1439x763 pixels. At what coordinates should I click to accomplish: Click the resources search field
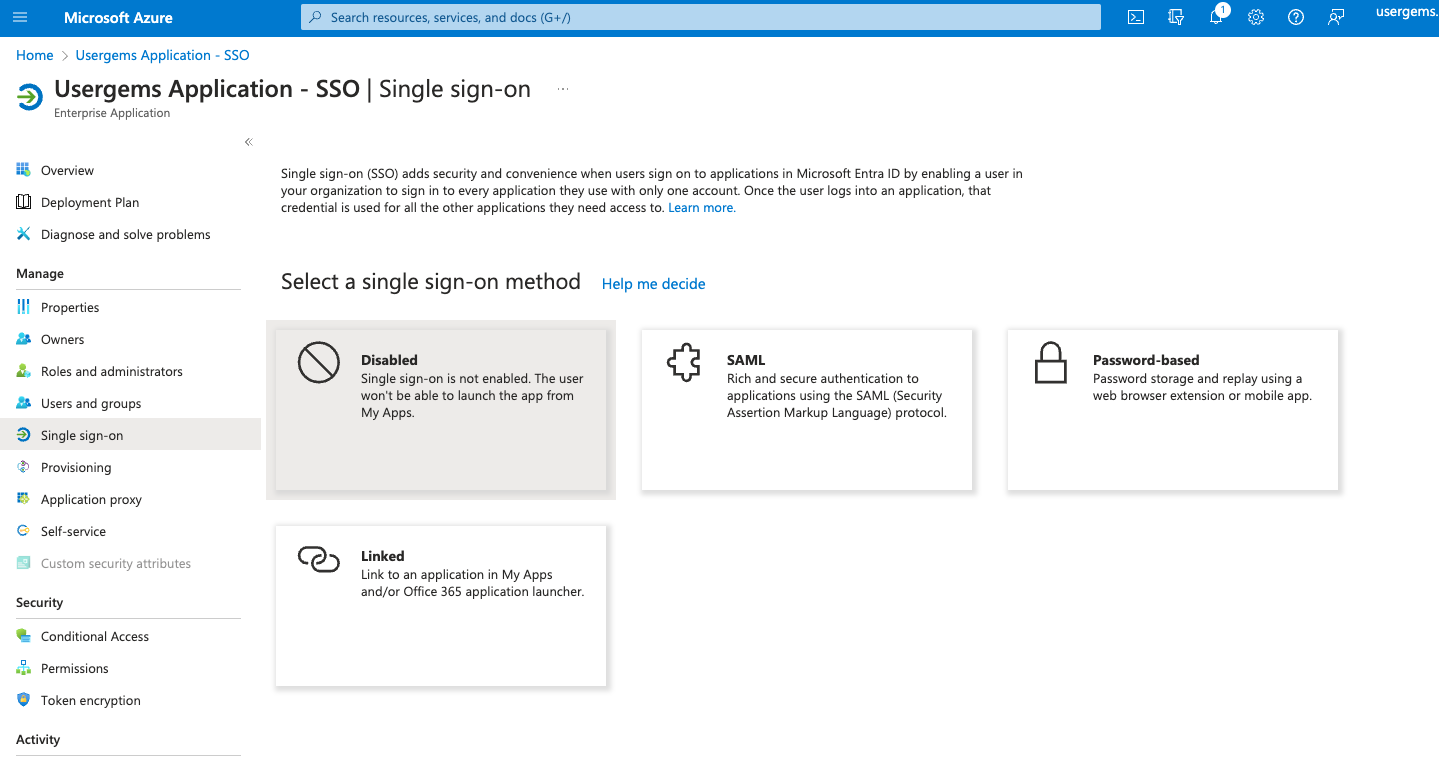pyautogui.click(x=701, y=17)
